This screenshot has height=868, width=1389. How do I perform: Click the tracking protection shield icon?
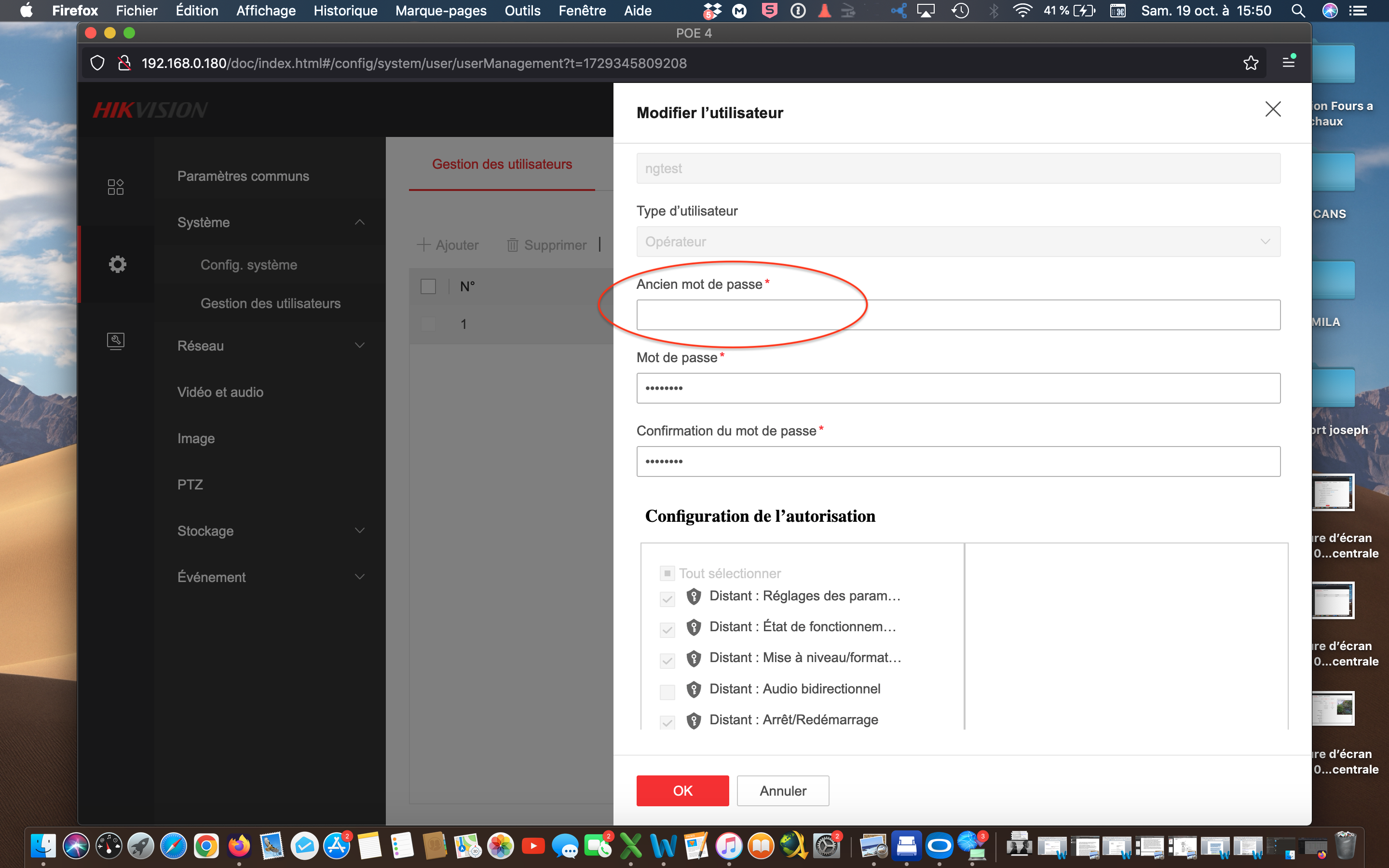tap(97, 63)
